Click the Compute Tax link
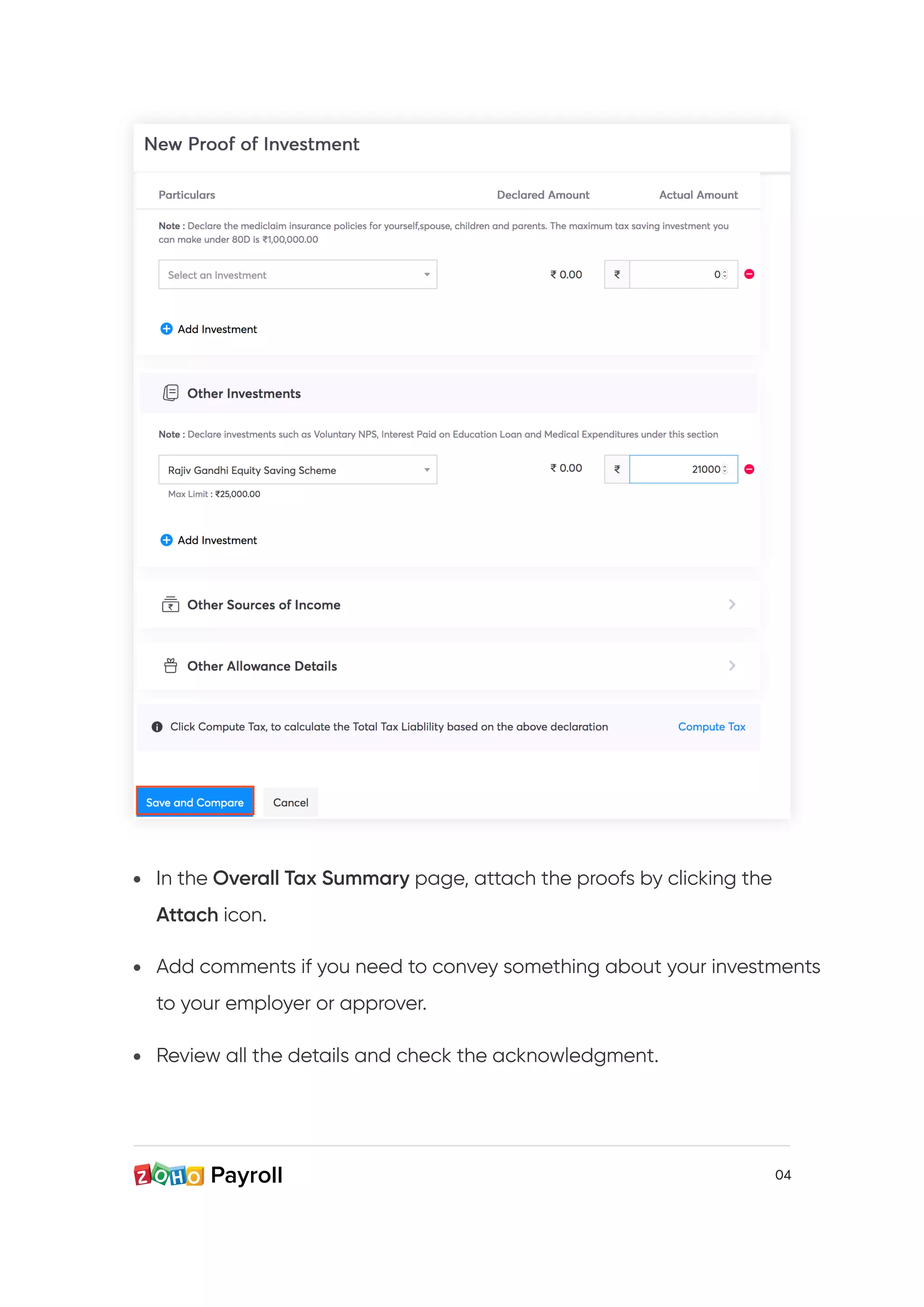 711,727
